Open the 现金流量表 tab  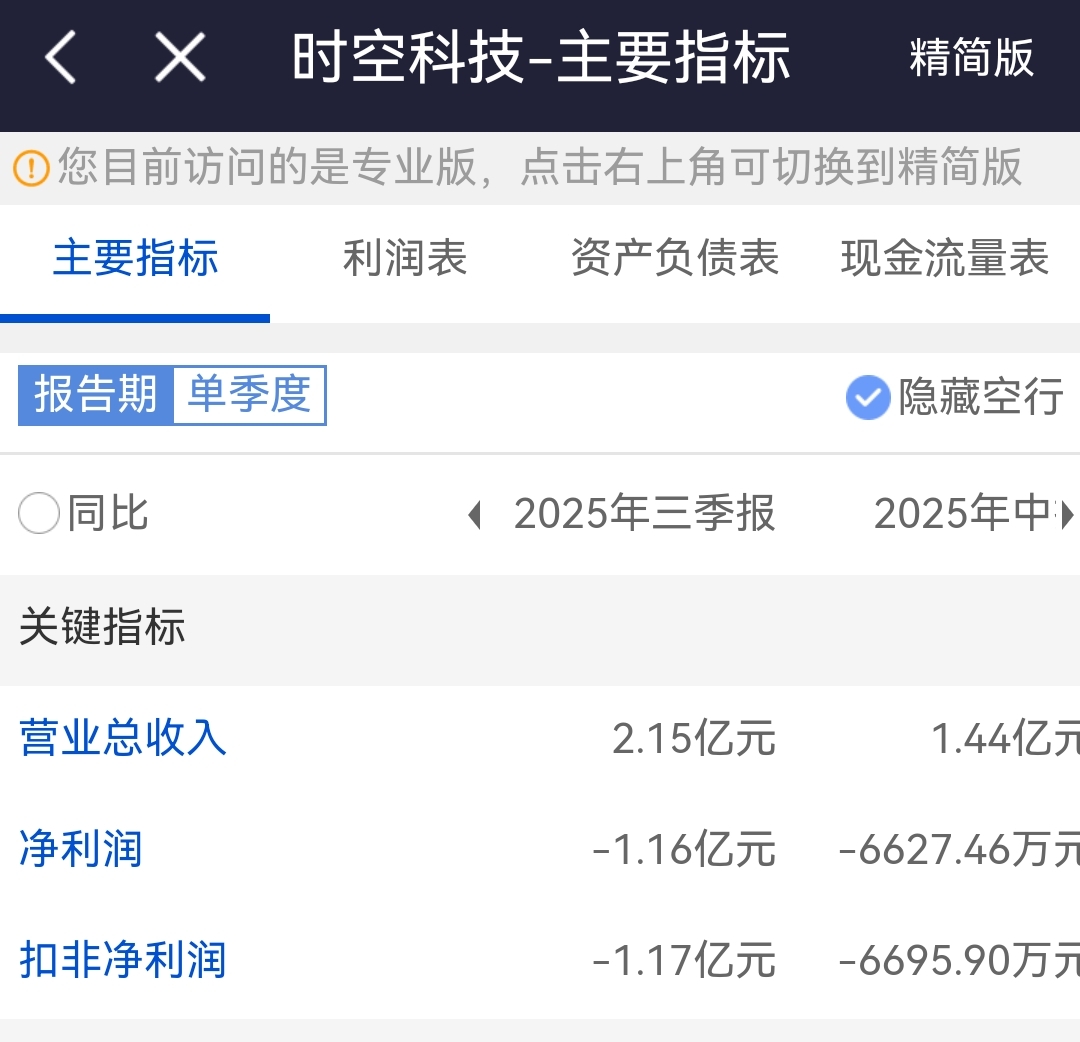[x=945, y=259]
